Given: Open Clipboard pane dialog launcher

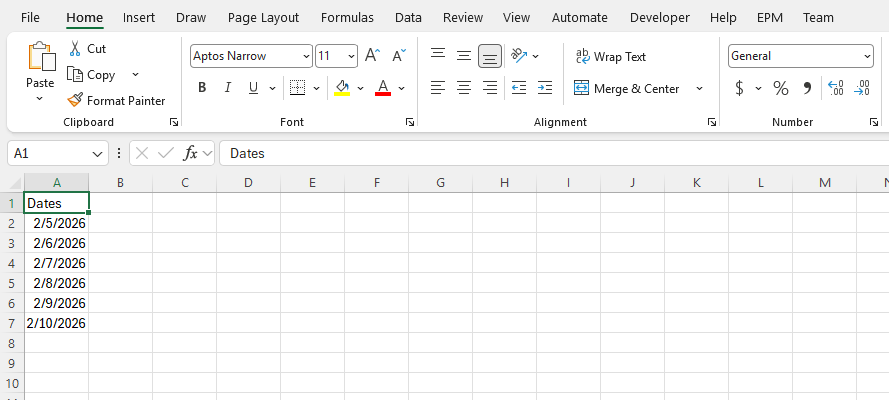Looking at the screenshot, I should pyautogui.click(x=174, y=122).
